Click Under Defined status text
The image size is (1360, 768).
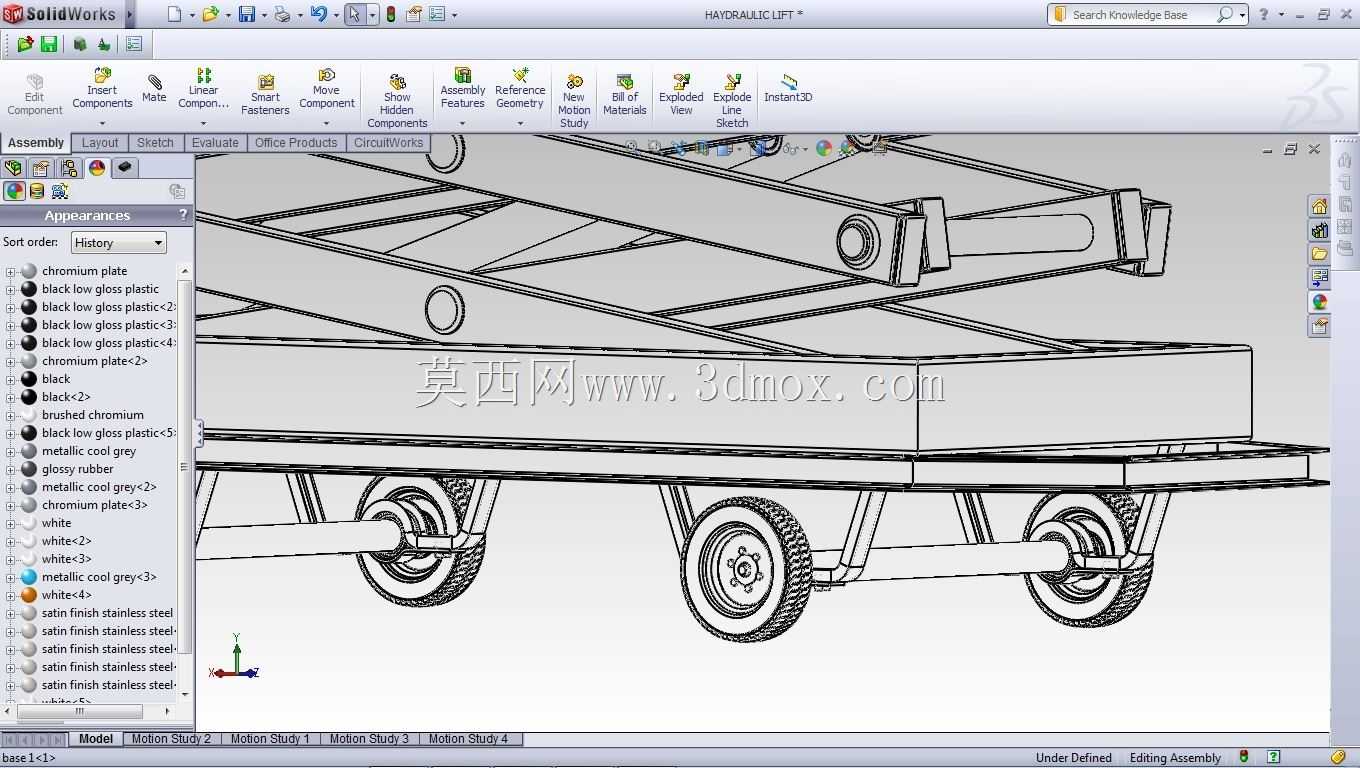coord(1073,758)
